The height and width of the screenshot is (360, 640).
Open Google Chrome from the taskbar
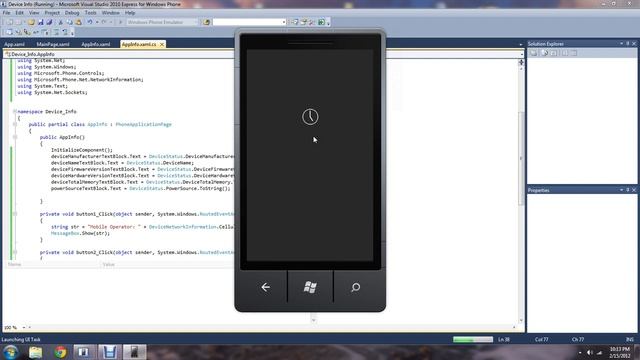60,352
